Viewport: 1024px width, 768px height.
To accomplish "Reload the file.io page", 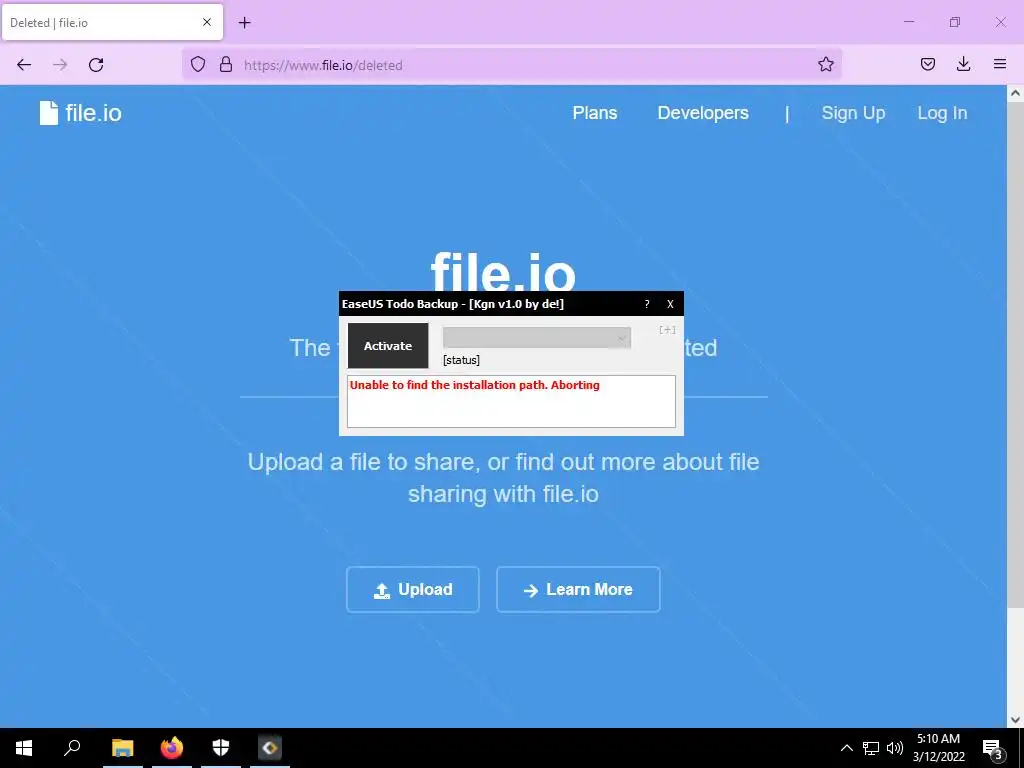I will [x=96, y=65].
